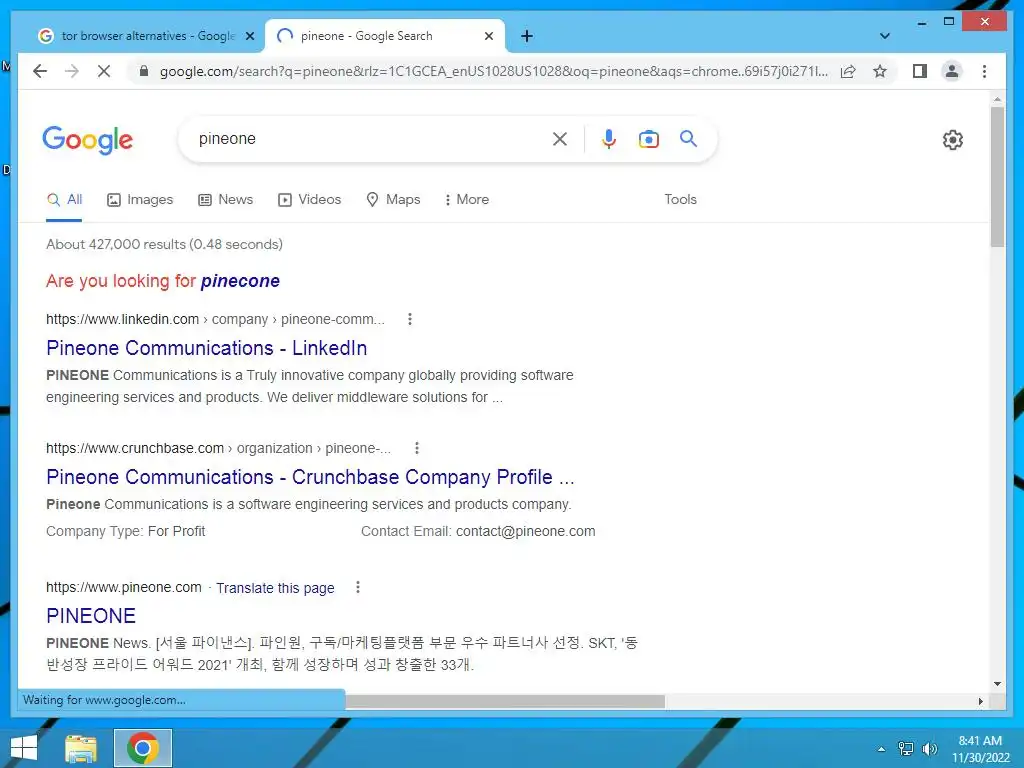Open options for pineone.com result
This screenshot has height=768, width=1024.
click(x=357, y=587)
